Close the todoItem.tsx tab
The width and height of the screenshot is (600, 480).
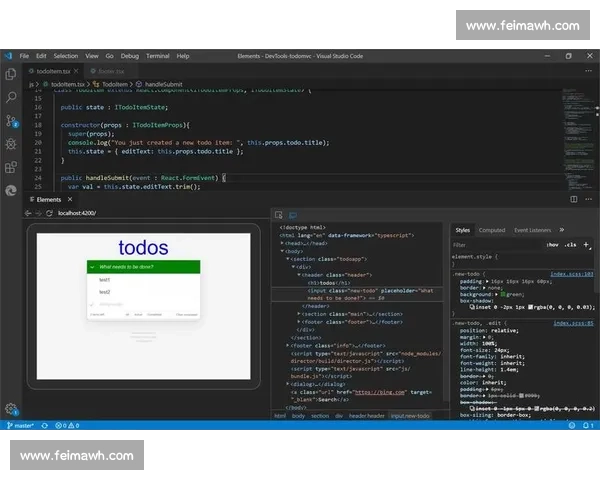76,71
